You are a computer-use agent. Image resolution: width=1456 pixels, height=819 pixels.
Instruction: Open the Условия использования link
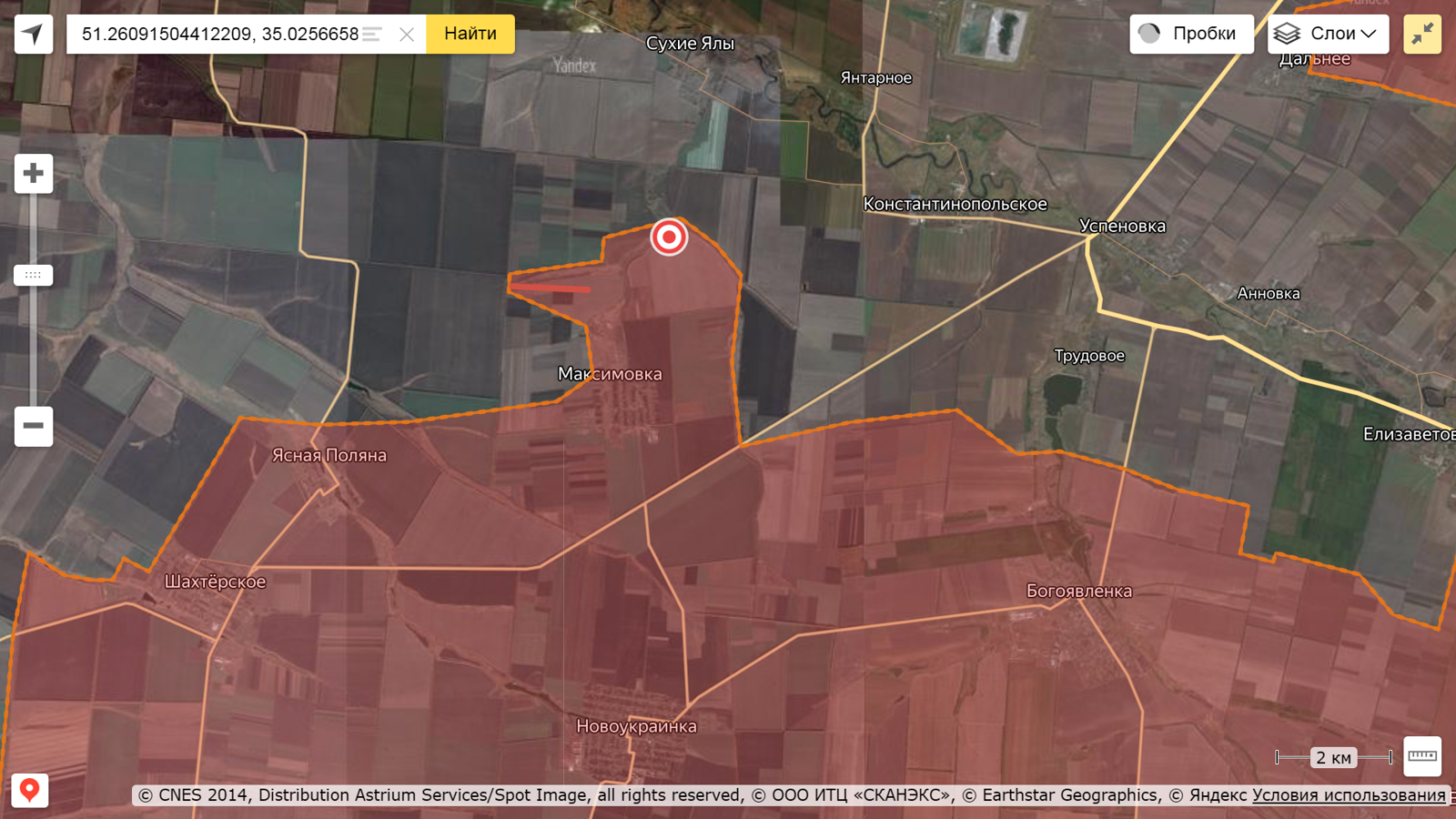click(x=1349, y=795)
